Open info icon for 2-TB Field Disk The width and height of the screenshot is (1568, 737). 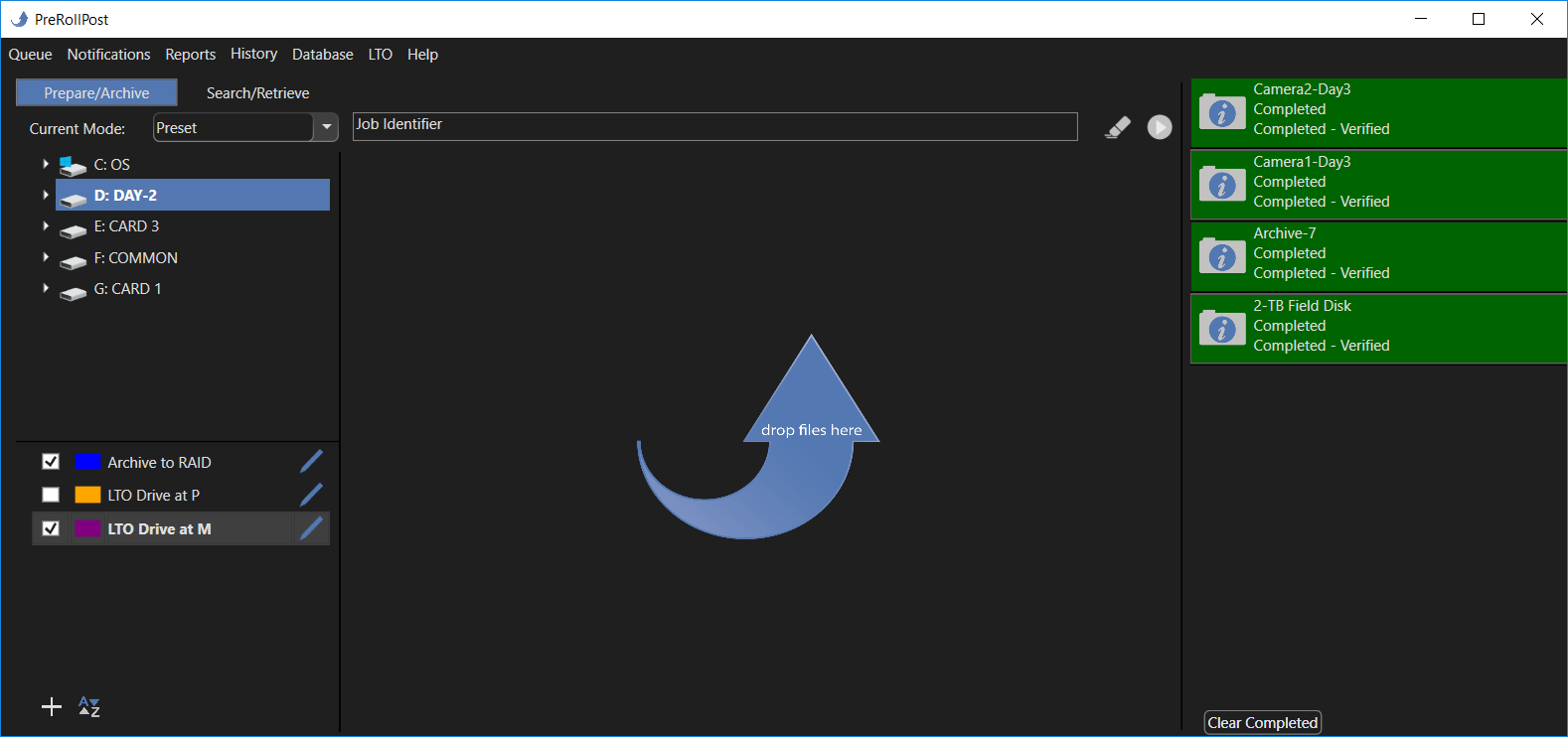point(1222,328)
